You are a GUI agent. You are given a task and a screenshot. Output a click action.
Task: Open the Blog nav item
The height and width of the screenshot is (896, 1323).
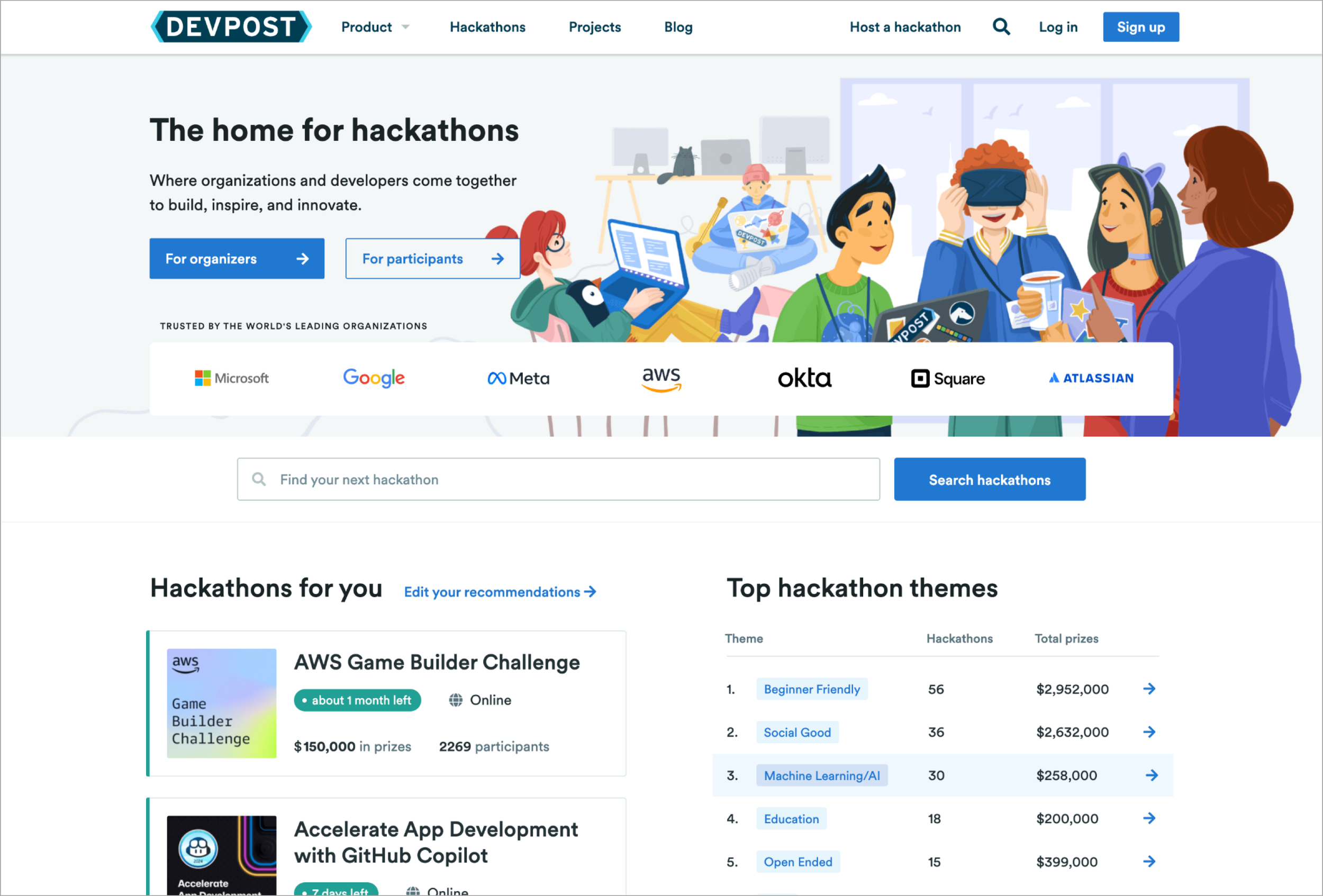pos(678,27)
